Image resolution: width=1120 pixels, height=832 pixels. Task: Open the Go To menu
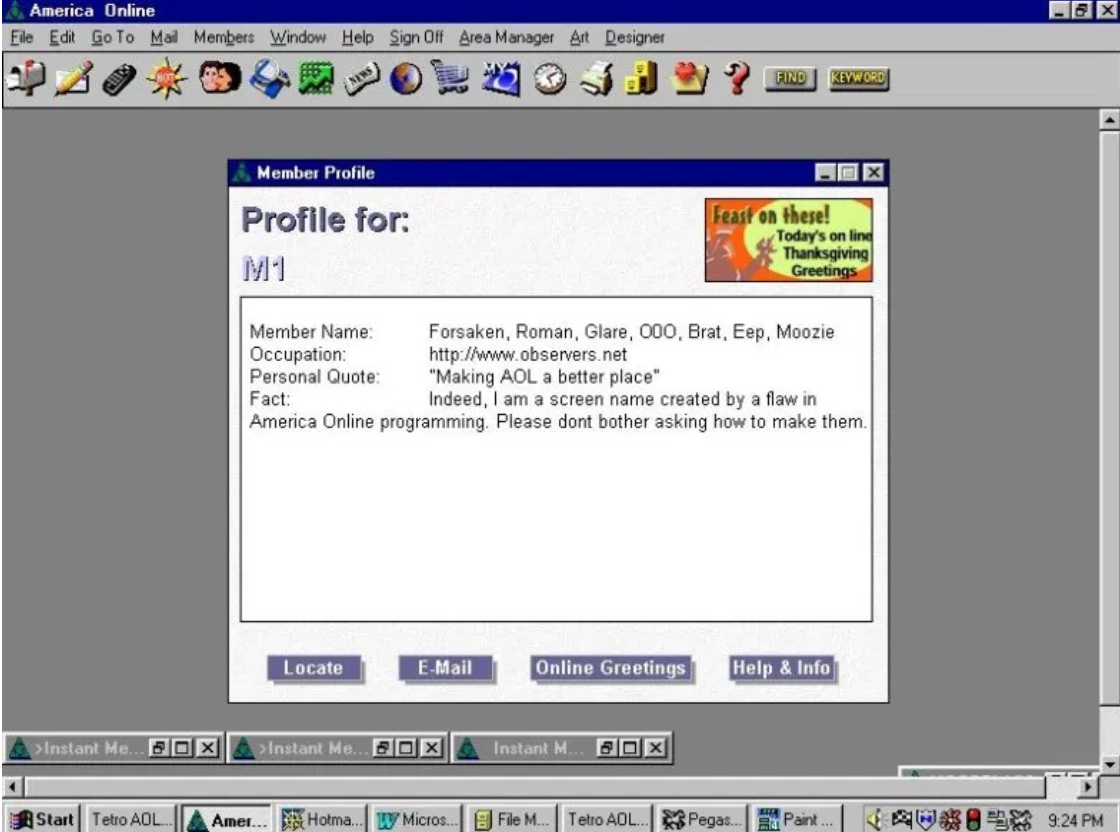point(113,37)
